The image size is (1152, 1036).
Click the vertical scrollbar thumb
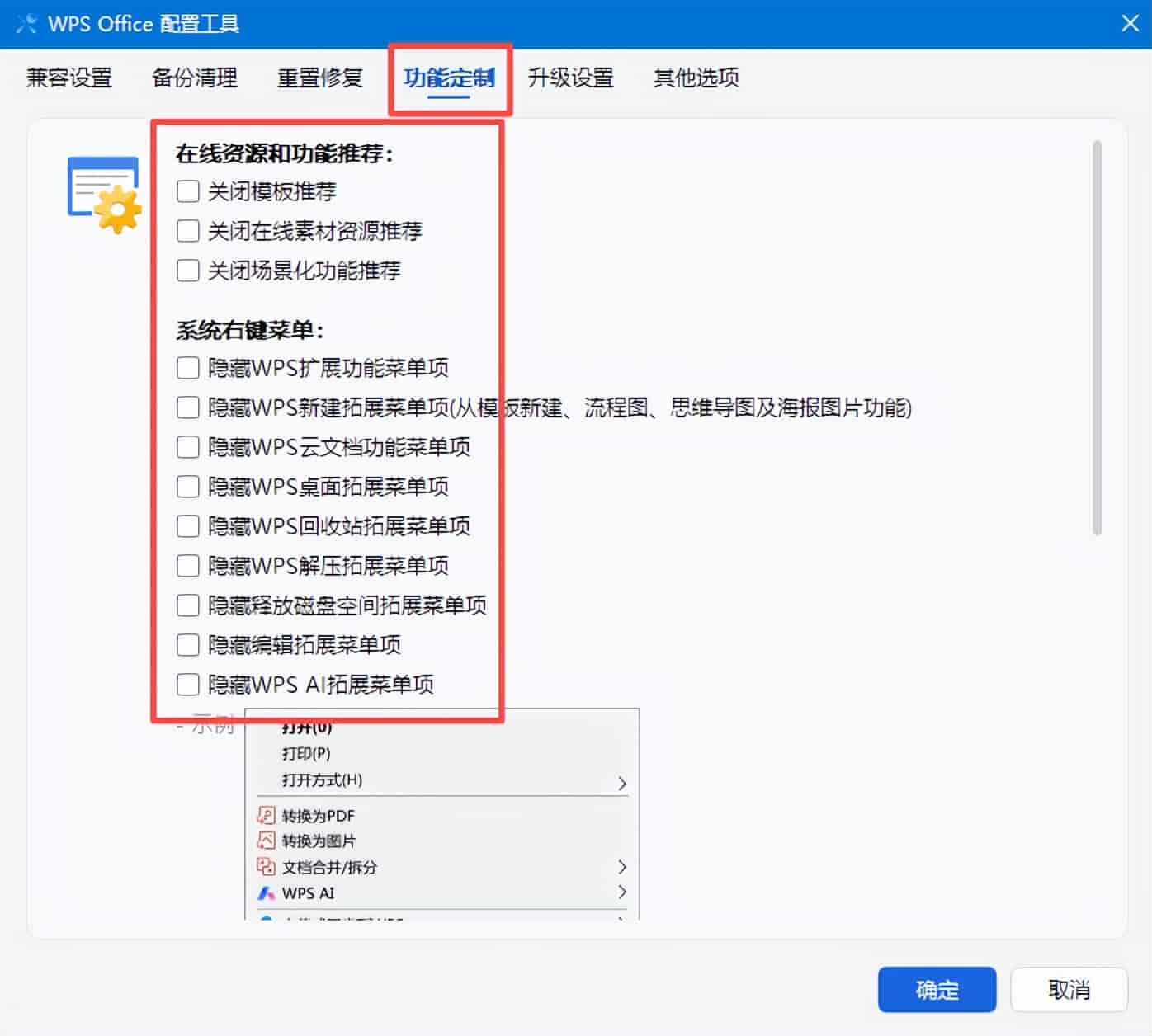click(1098, 338)
